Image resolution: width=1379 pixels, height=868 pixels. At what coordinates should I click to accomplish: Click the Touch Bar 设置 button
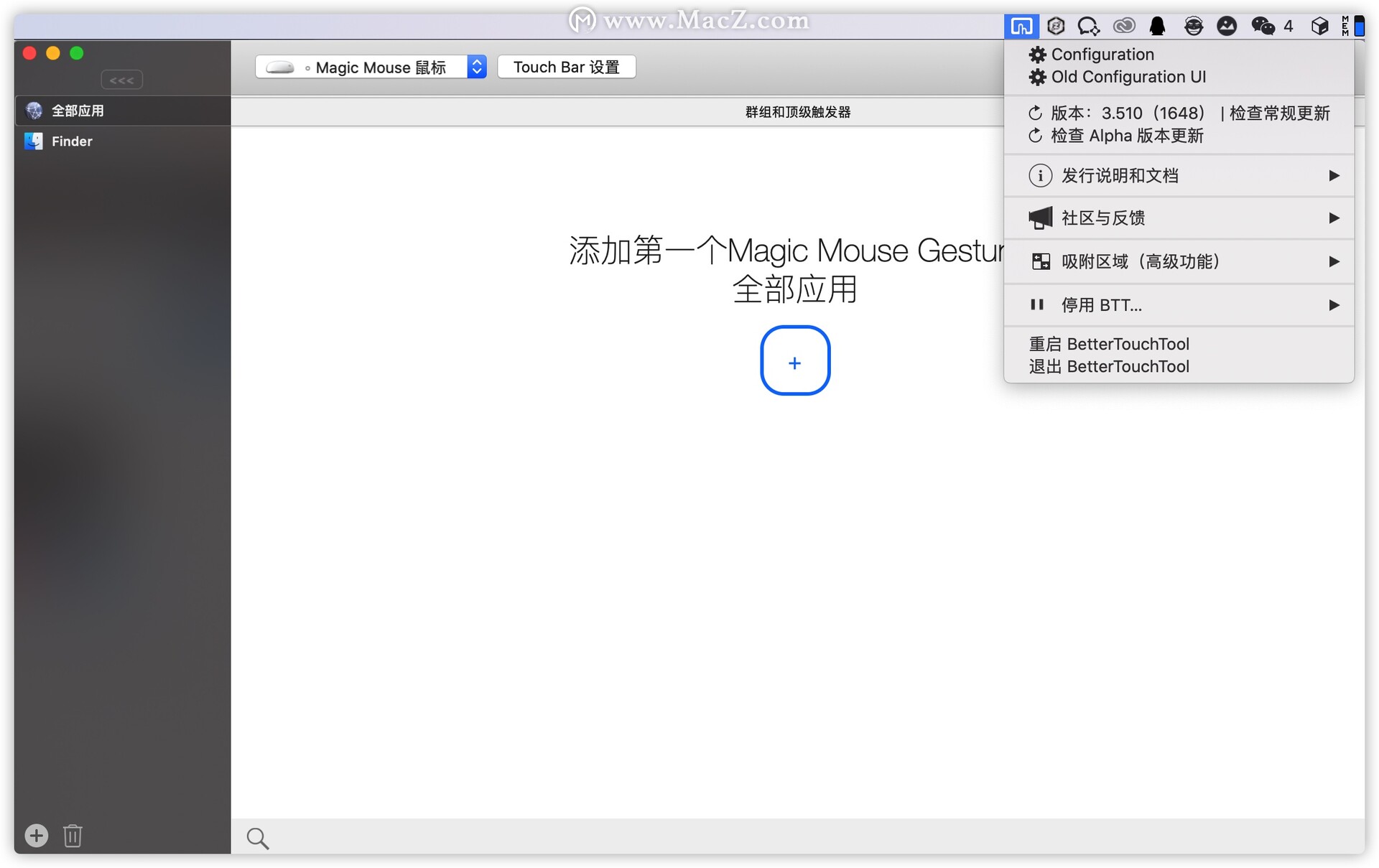pyautogui.click(x=566, y=67)
